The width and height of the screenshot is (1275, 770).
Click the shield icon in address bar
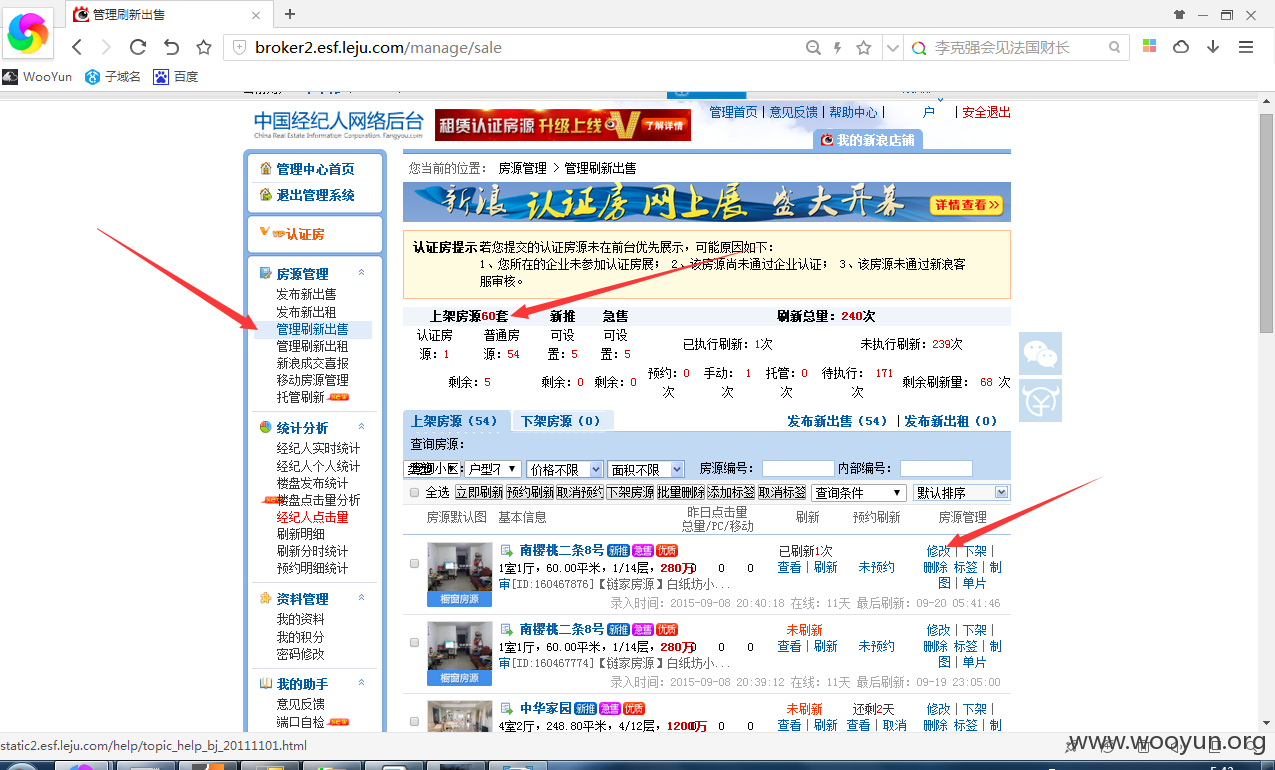[239, 47]
